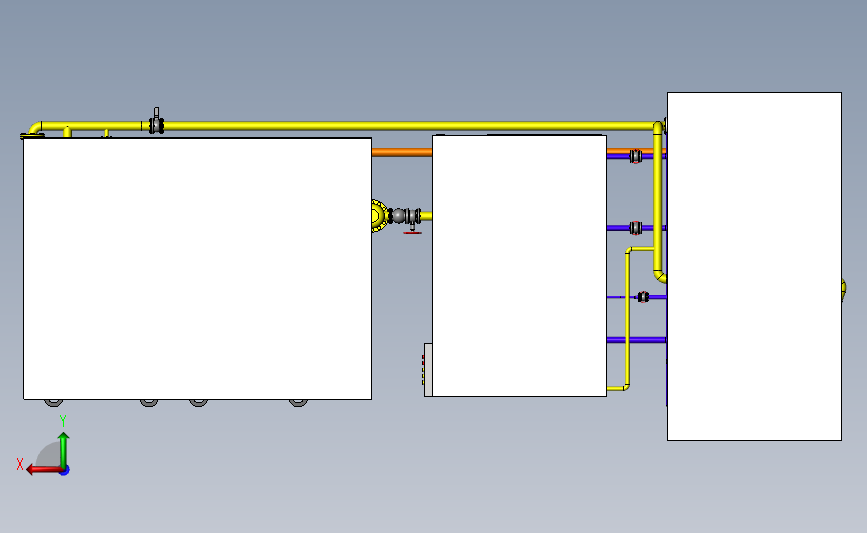The height and width of the screenshot is (533, 867).
Task: Select the orange pipe between the left and middle units
Action: (x=402, y=152)
